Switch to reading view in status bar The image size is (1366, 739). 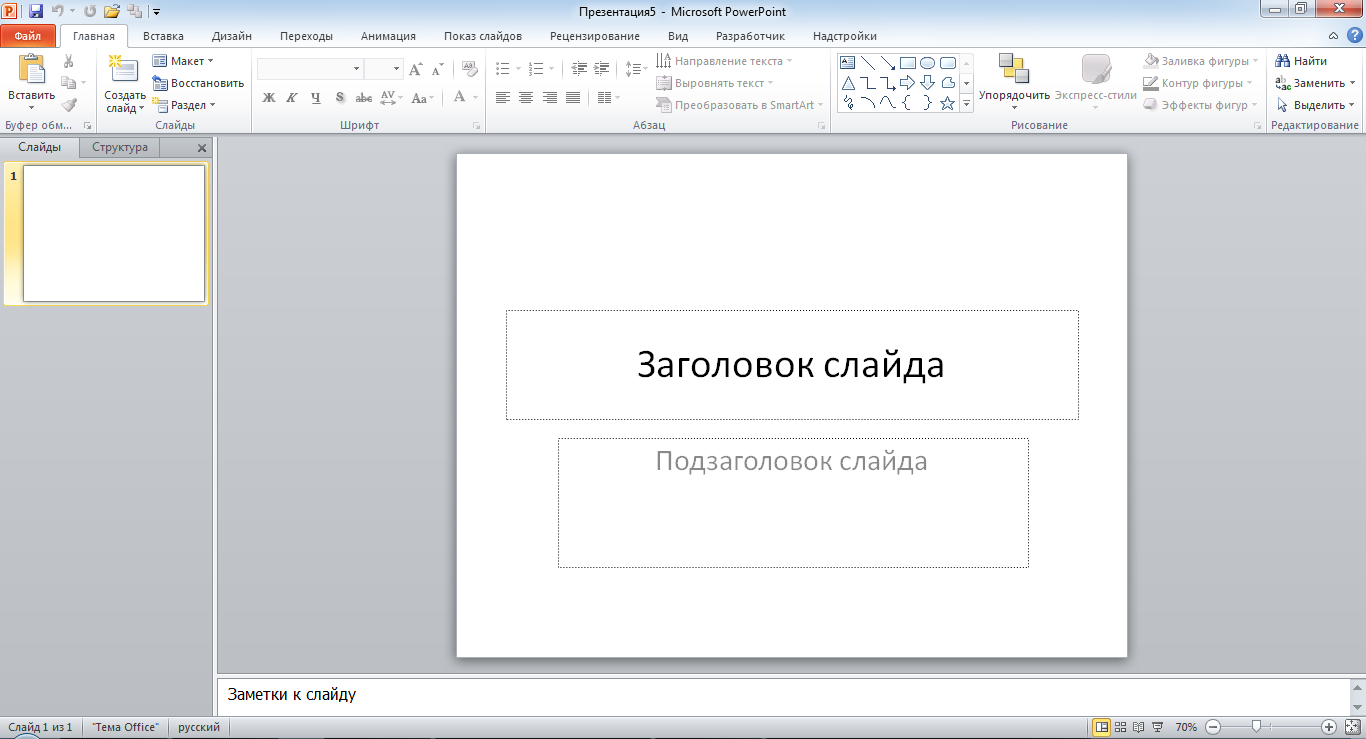tap(1139, 727)
